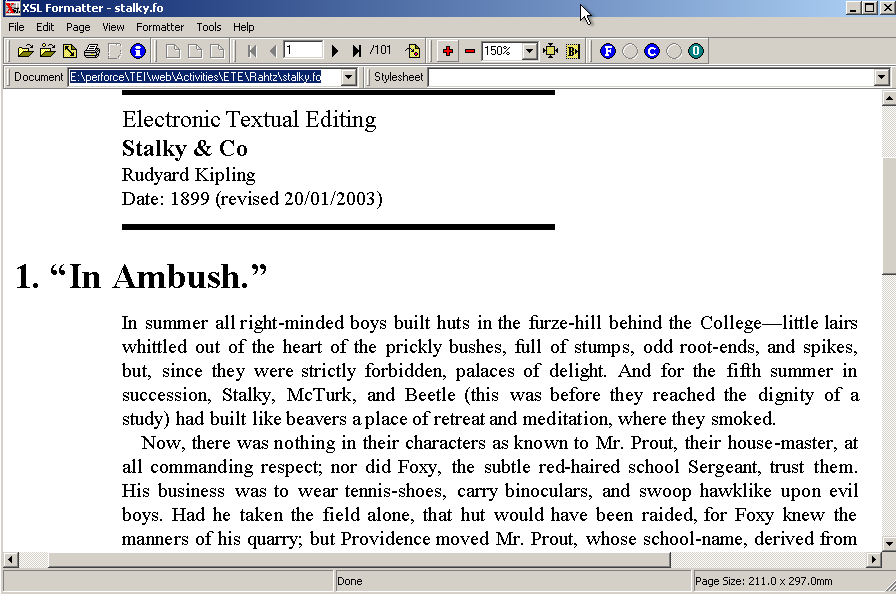Open the Tools menu
Viewport: 896px width, 594px height.
coord(208,27)
